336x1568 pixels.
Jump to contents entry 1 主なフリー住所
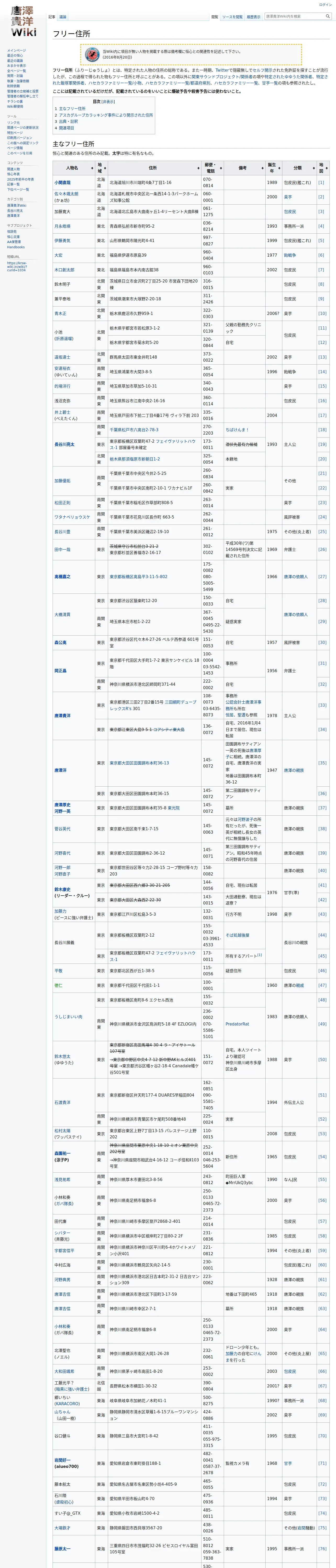click(70, 108)
